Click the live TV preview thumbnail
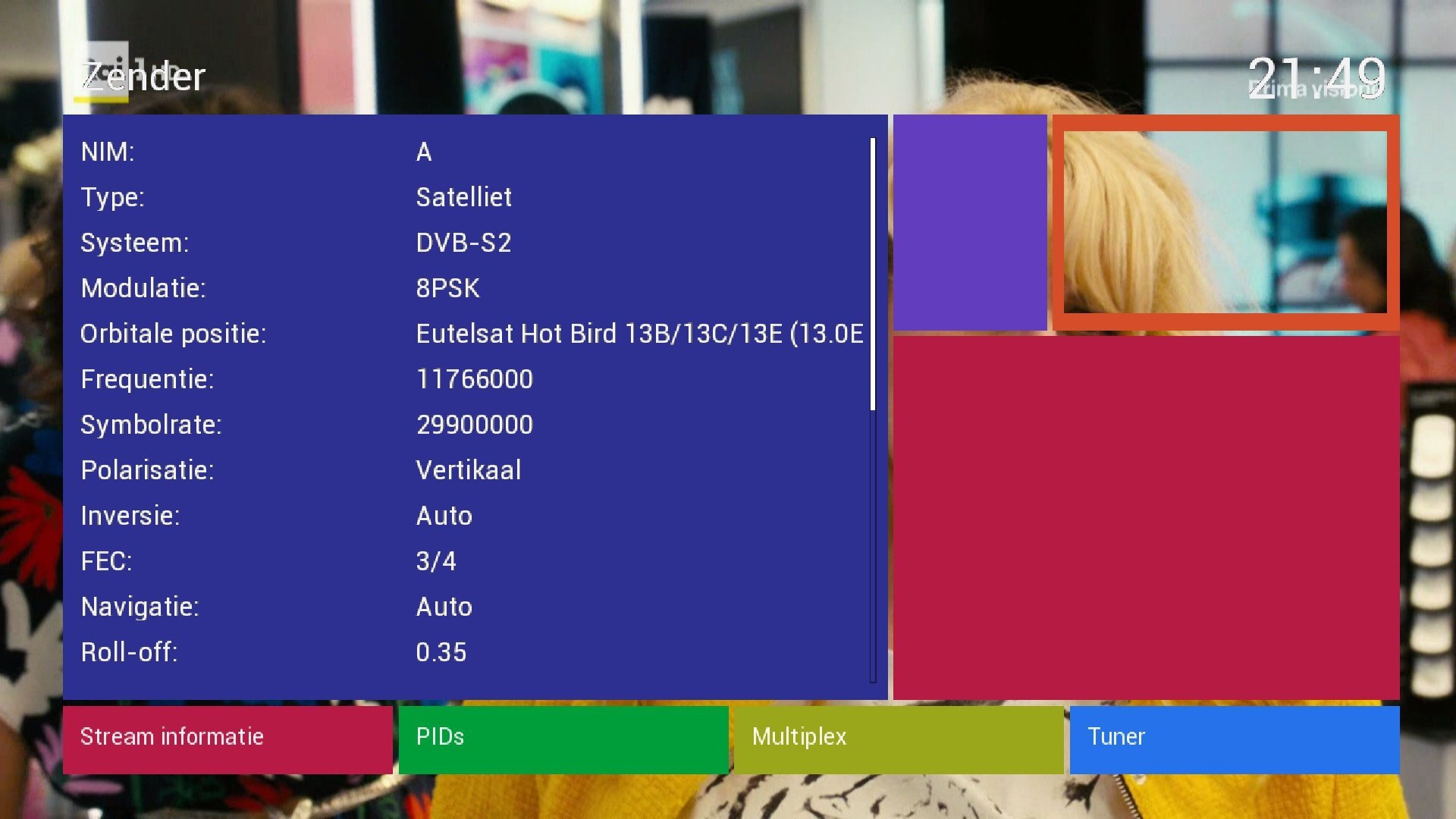The width and height of the screenshot is (1456, 819). click(1225, 222)
